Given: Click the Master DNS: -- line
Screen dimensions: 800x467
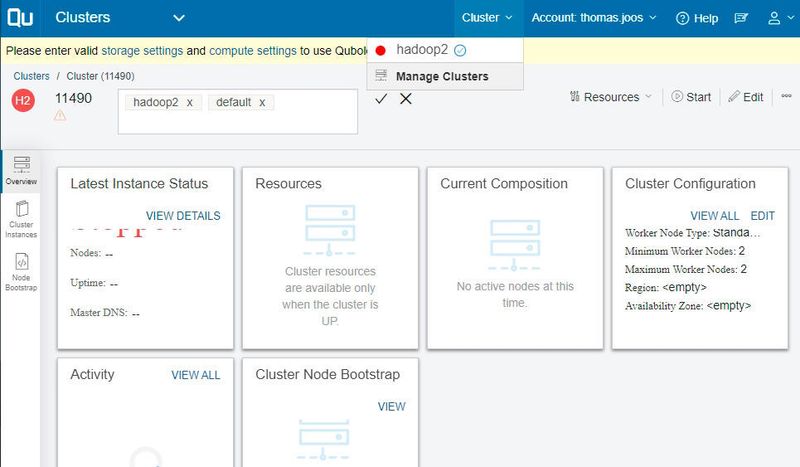Looking at the screenshot, I should [105, 312].
